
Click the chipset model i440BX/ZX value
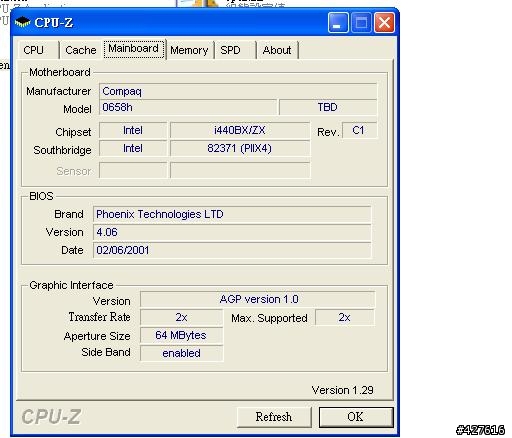pos(240,130)
